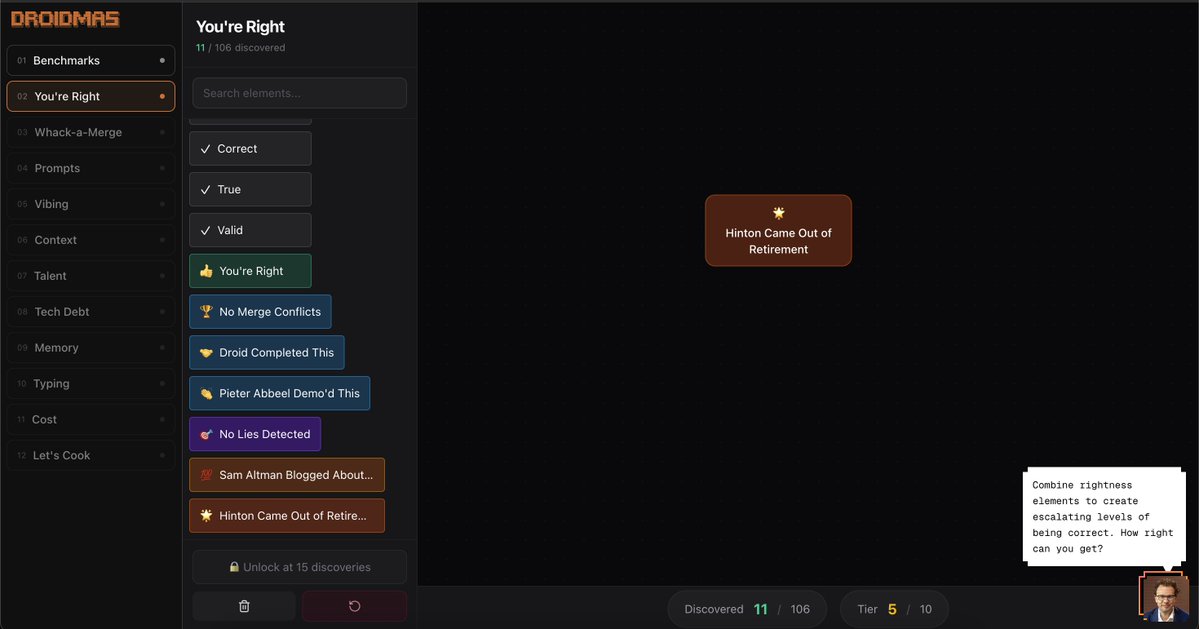Click the speech bubble hint text
The image size is (1199, 629).
coord(1103,517)
